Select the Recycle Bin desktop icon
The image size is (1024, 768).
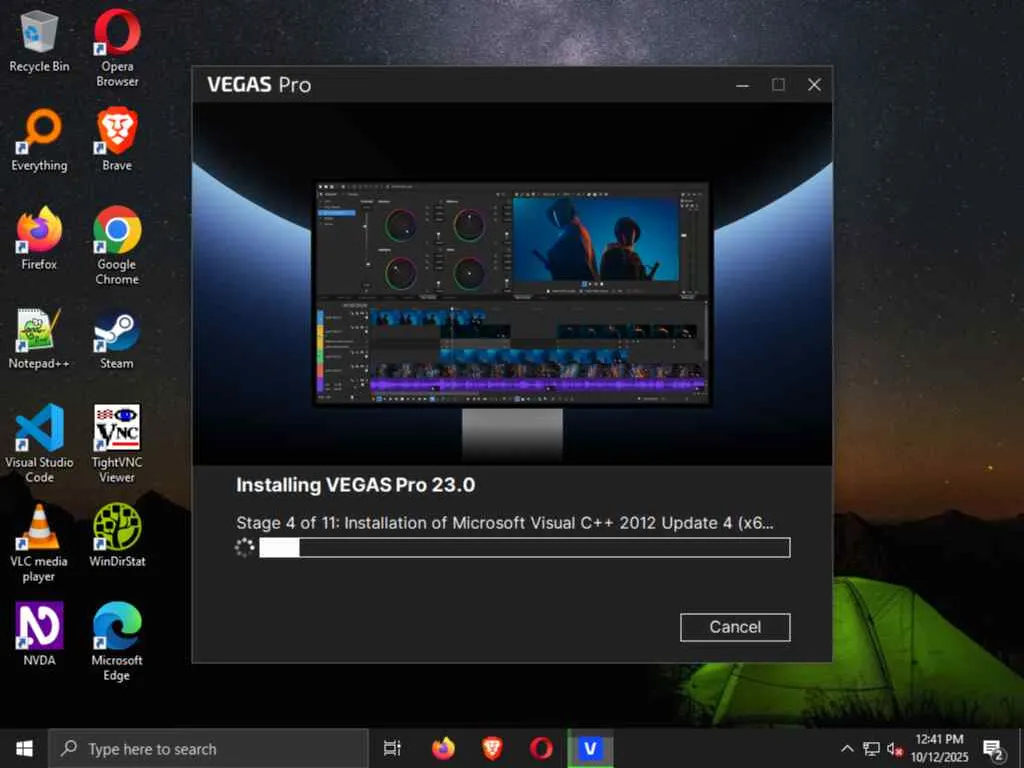[39, 41]
